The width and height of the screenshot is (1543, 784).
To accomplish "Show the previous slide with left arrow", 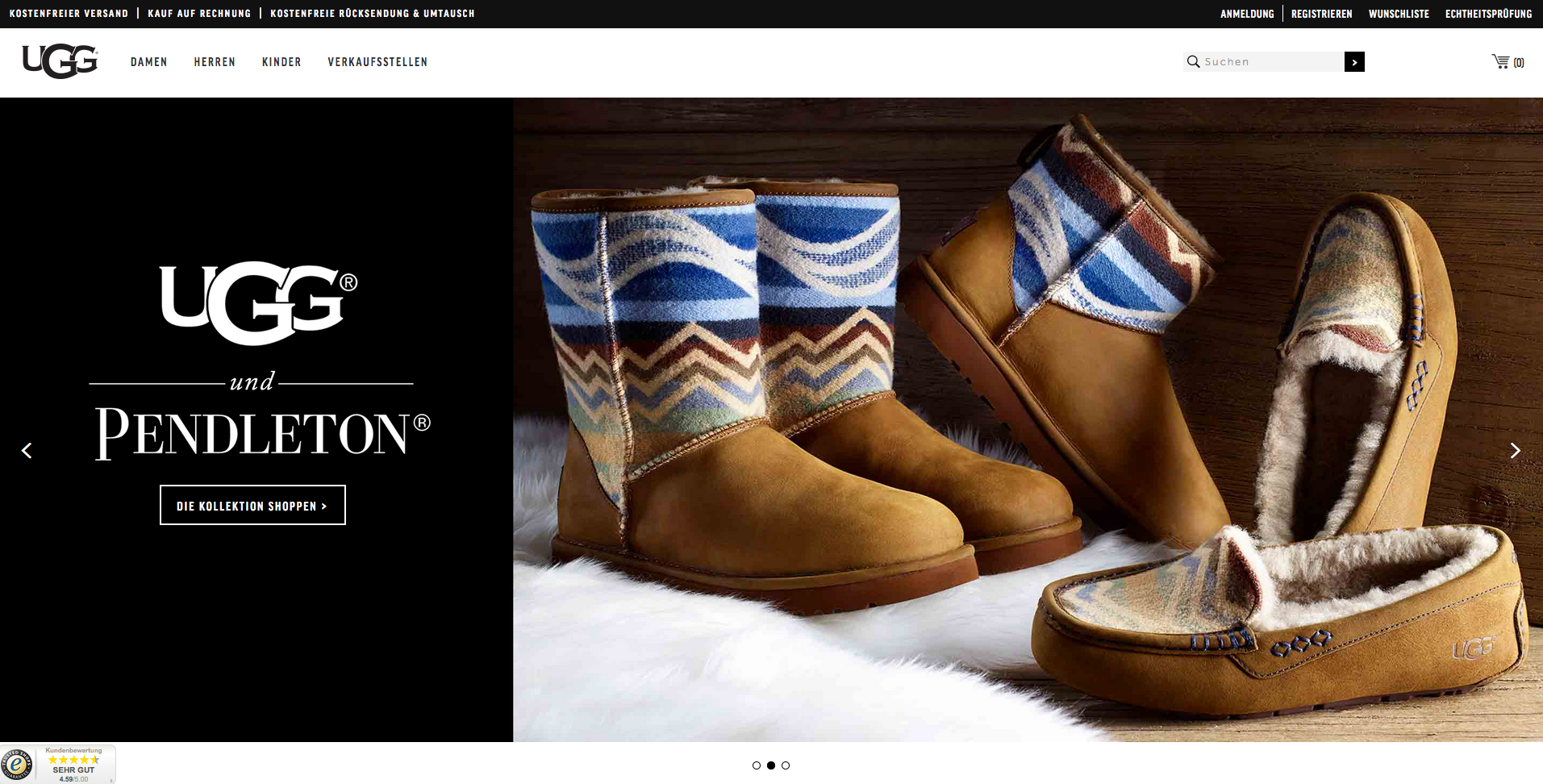I will point(27,450).
